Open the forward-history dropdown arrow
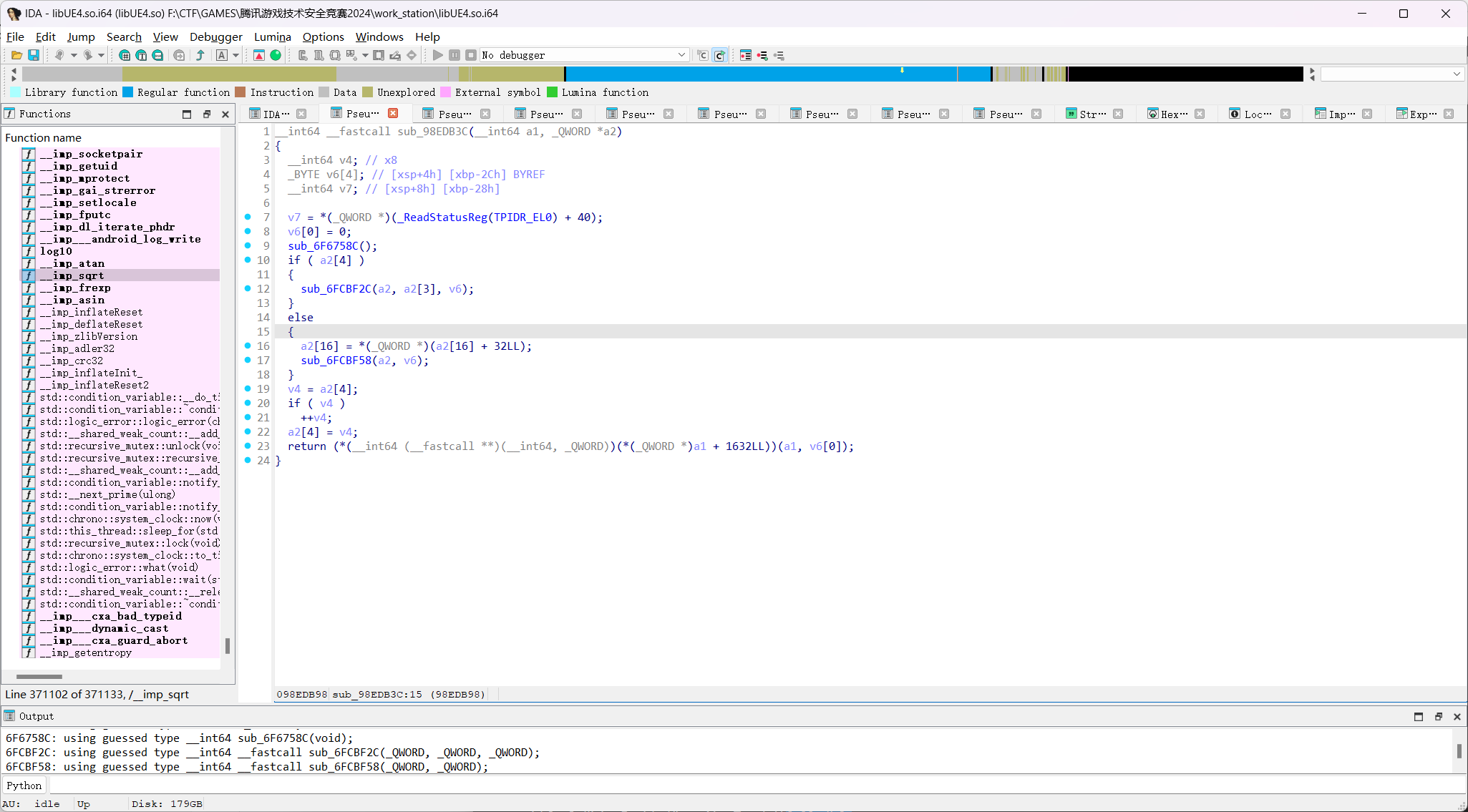1468x812 pixels. 102,55
